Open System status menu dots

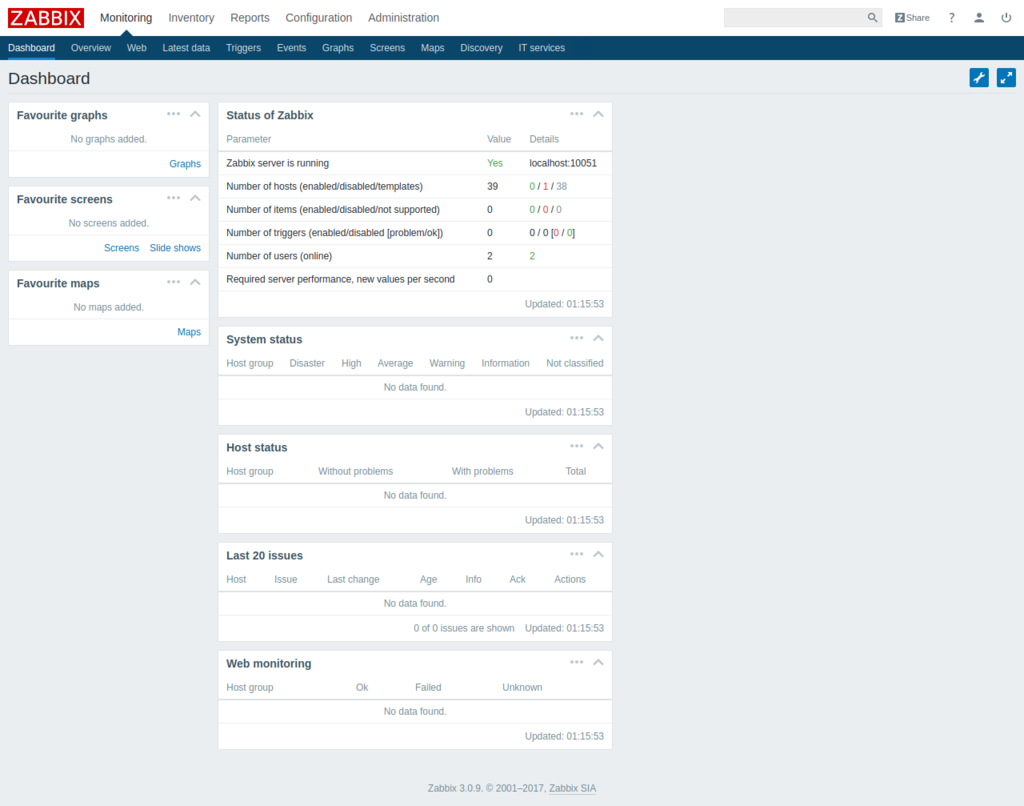click(576, 338)
